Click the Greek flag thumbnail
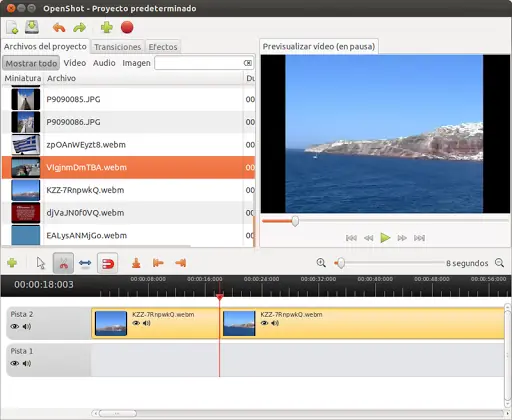This screenshot has width=512, height=420. coord(26,145)
